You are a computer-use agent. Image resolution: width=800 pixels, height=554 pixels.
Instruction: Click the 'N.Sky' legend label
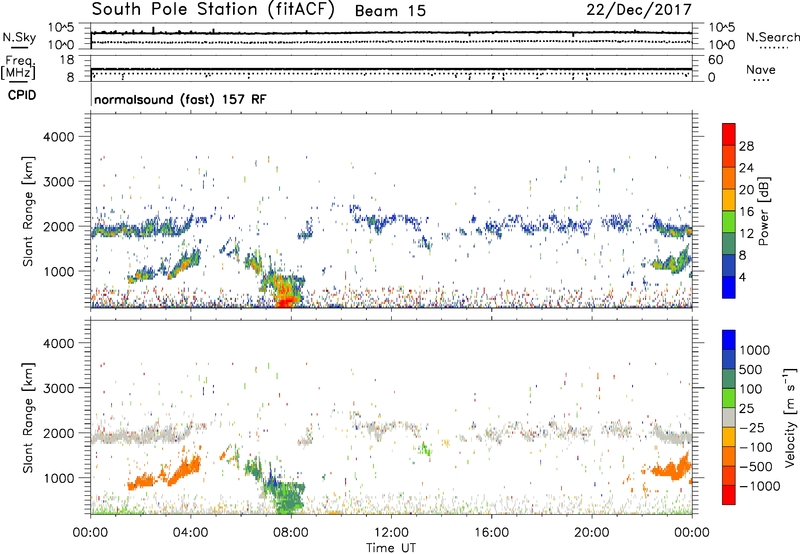pyautogui.click(x=19, y=37)
